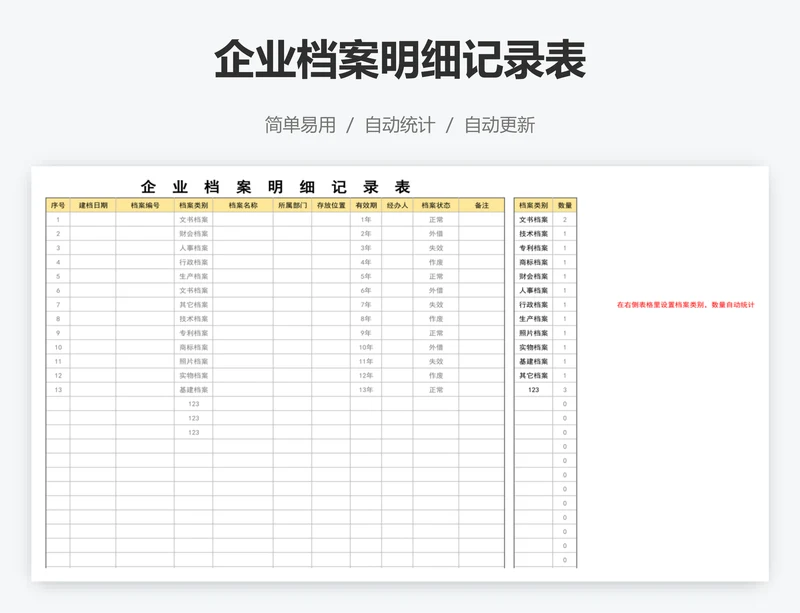Click bold 财会档案 in summary table

(x=533, y=276)
